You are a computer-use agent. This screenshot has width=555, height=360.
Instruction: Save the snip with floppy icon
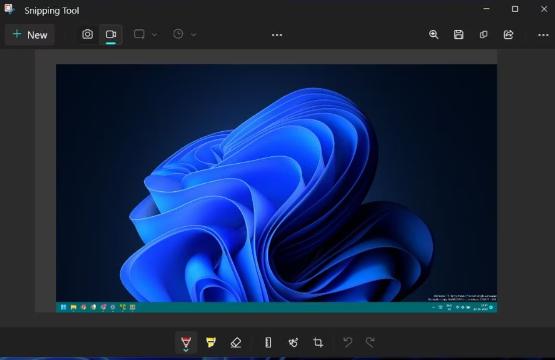[458, 34]
